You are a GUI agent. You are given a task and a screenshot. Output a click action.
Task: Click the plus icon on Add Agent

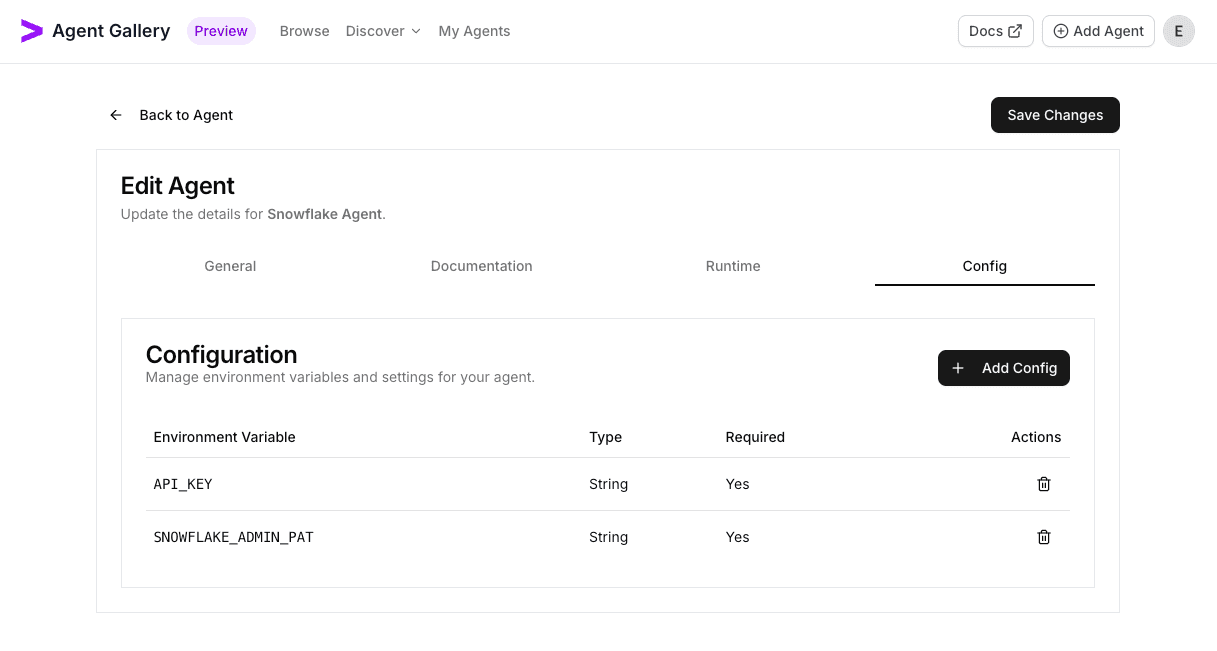click(1059, 31)
